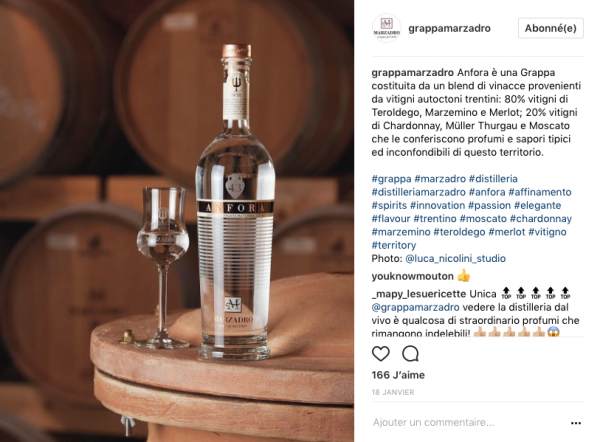Open _mapy_lesuericette commenter profile
600x442 pixels.
click(x=419, y=294)
